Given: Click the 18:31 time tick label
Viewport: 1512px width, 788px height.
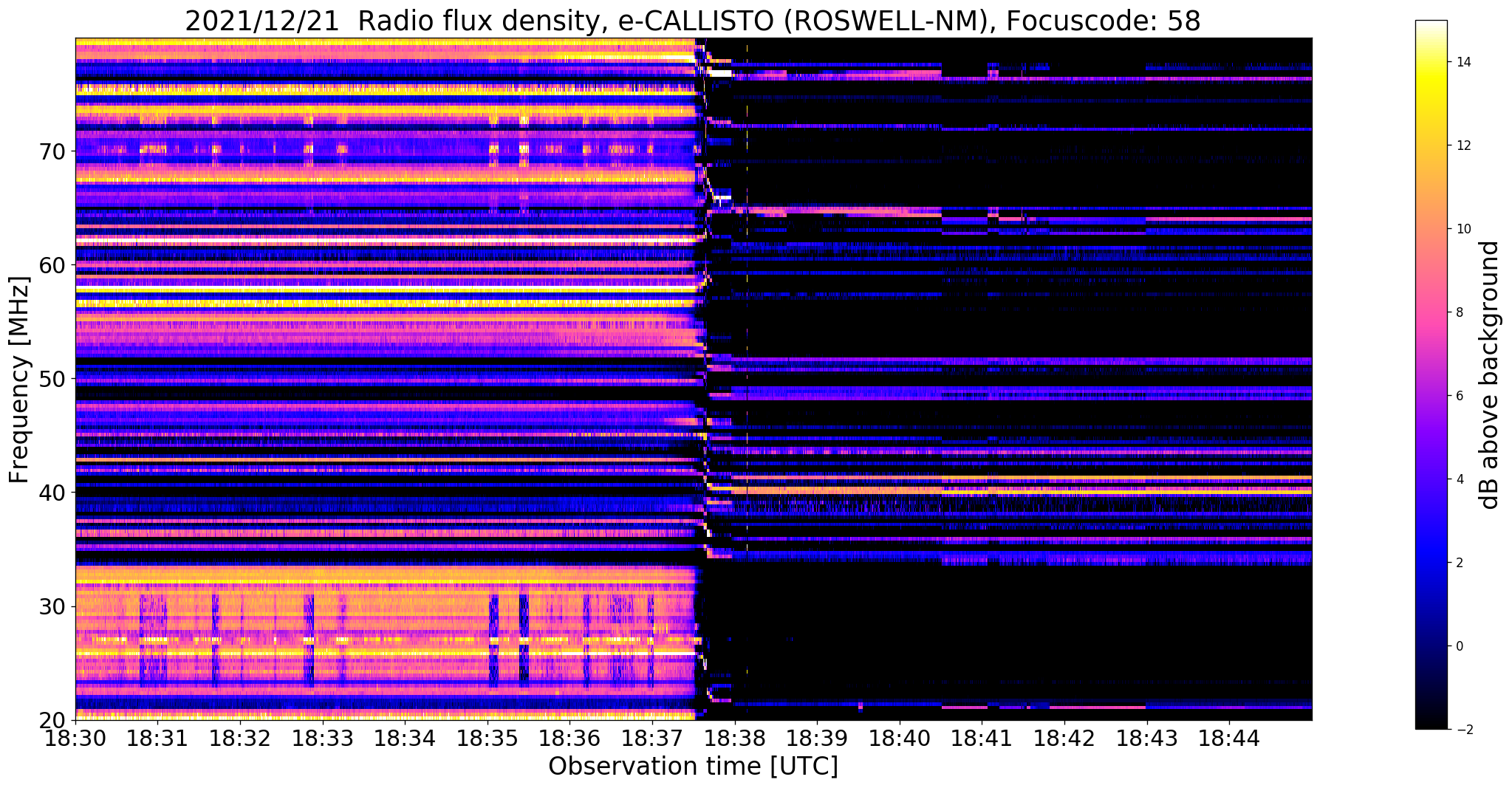Looking at the screenshot, I should 157,739.
